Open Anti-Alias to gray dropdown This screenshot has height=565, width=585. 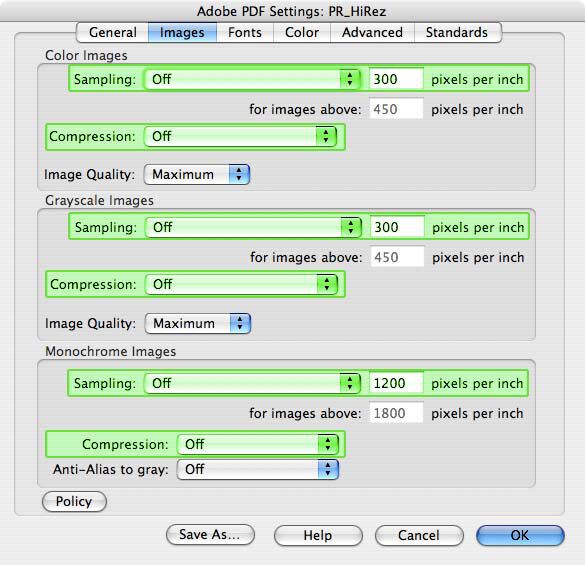[x=258, y=469]
